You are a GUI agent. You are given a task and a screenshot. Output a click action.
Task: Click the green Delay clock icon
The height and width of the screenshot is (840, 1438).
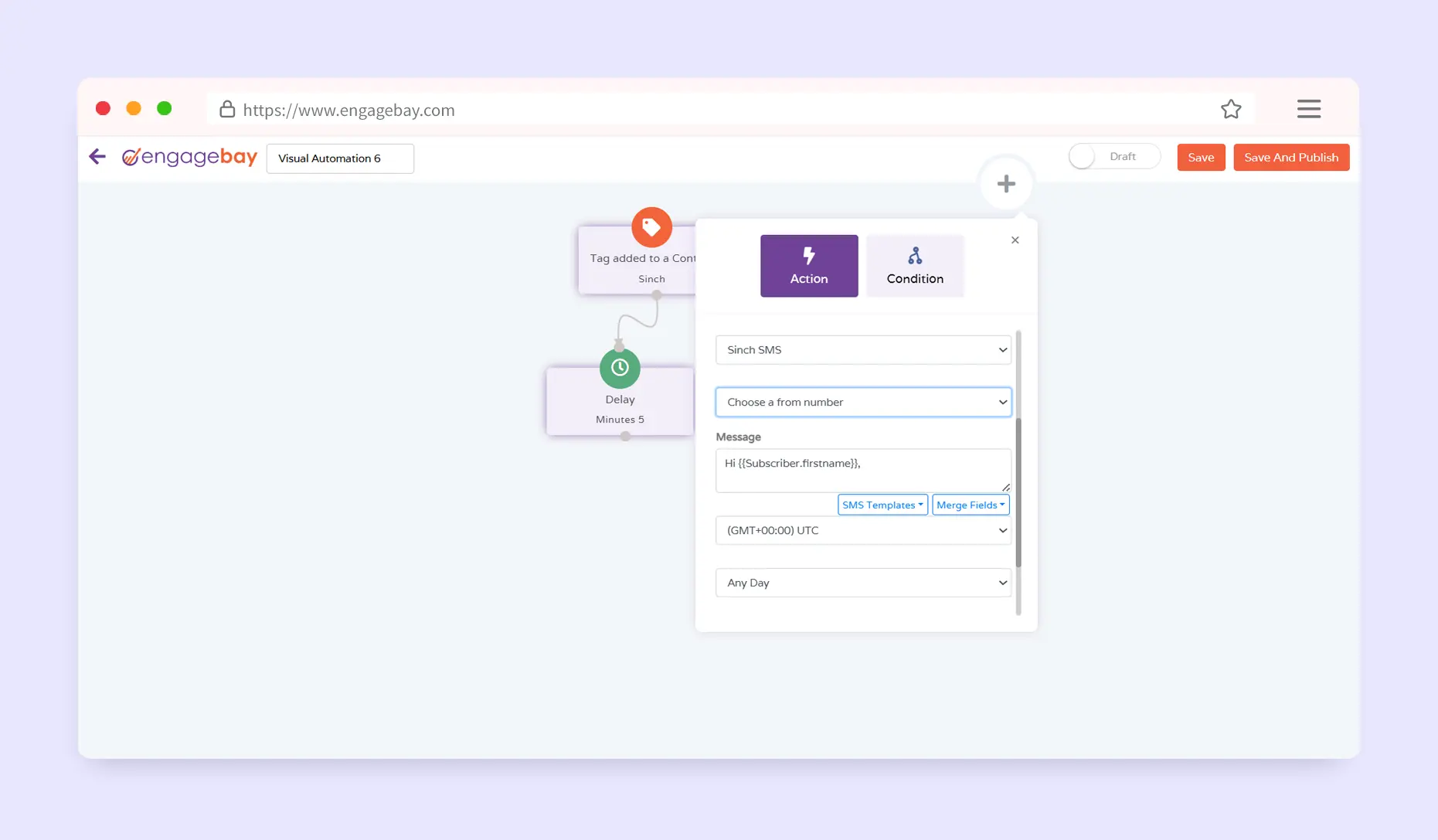(x=620, y=368)
